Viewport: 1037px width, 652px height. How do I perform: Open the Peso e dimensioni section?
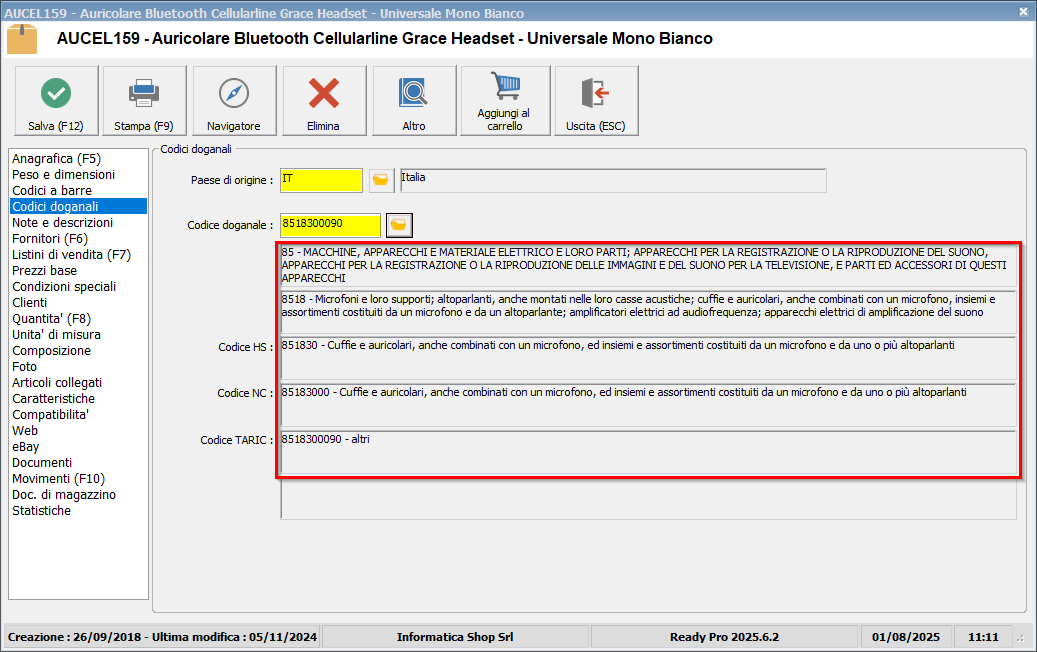click(x=63, y=175)
